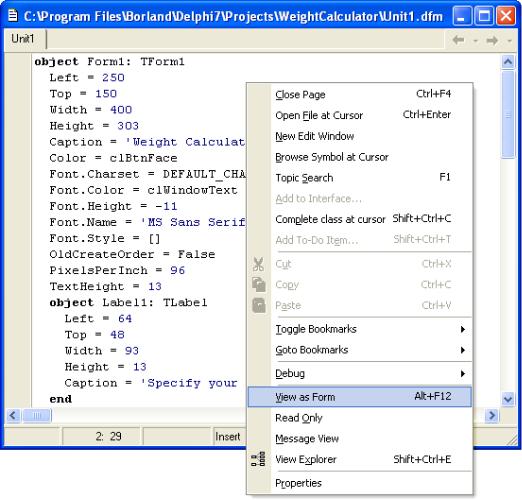This screenshot has width=522, height=500.
Task: Click the forward navigation arrow icon
Action: pyautogui.click(x=492, y=40)
